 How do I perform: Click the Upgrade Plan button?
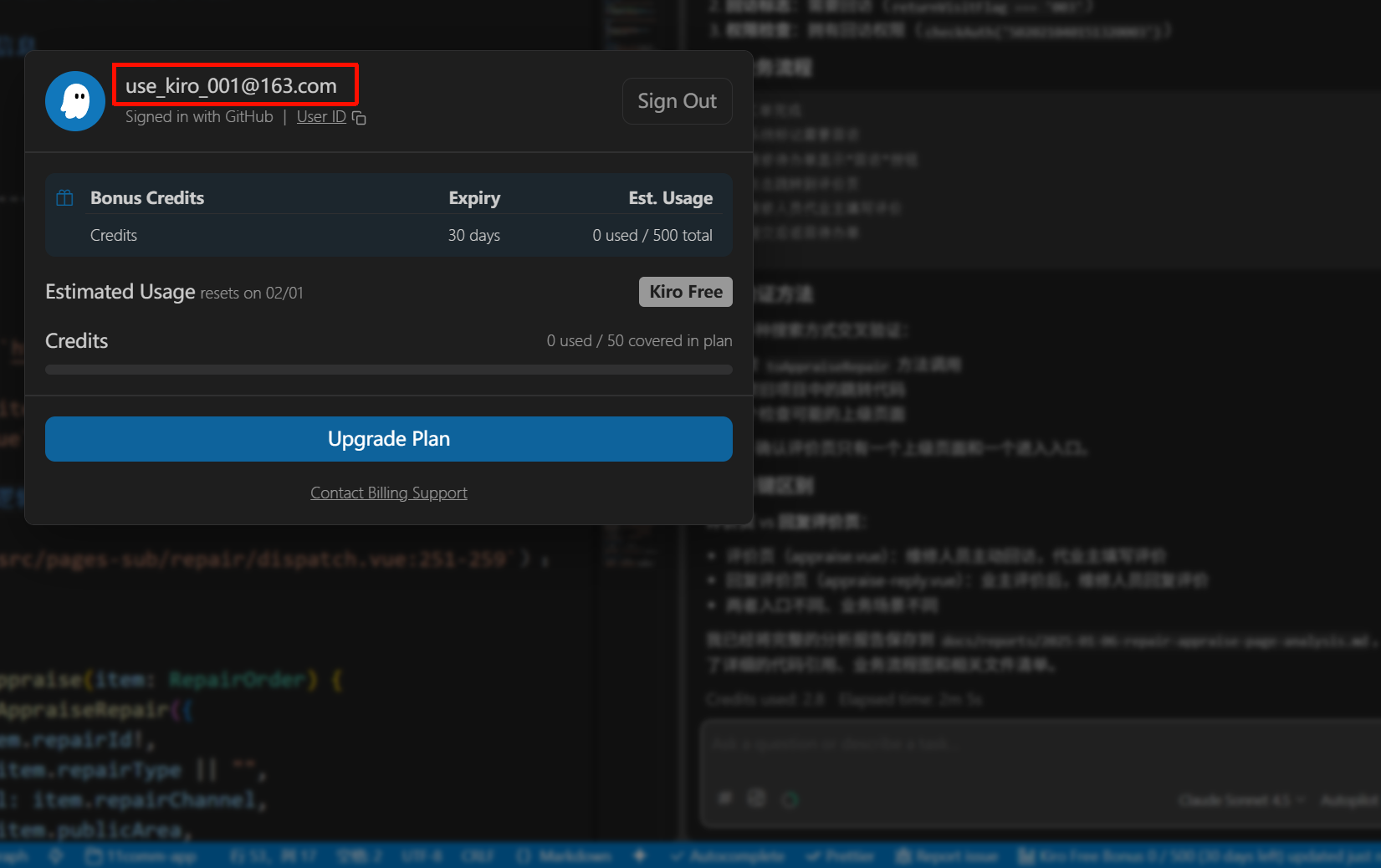pyautogui.click(x=389, y=439)
